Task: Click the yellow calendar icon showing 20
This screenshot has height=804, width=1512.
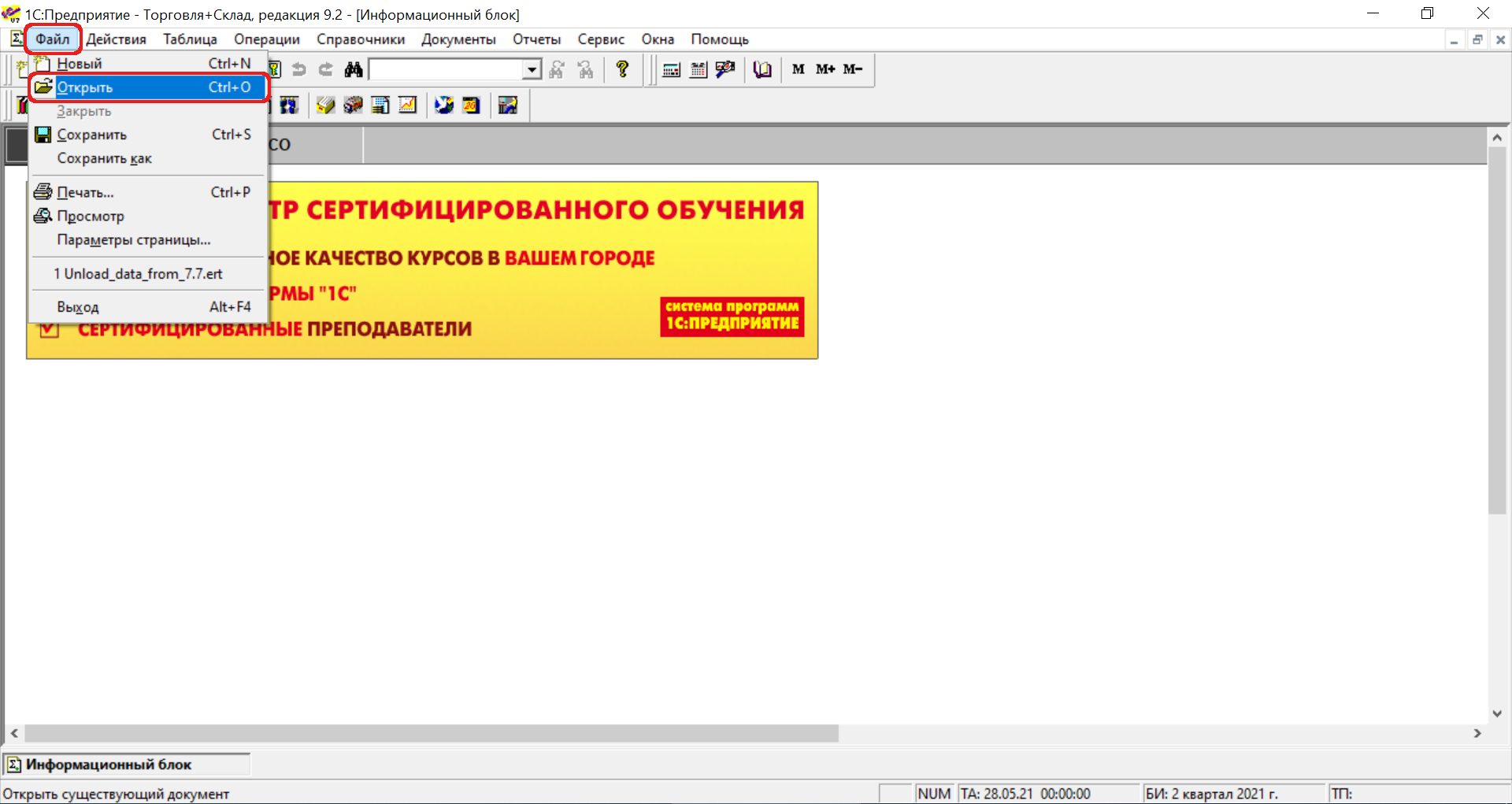Action: click(x=471, y=105)
